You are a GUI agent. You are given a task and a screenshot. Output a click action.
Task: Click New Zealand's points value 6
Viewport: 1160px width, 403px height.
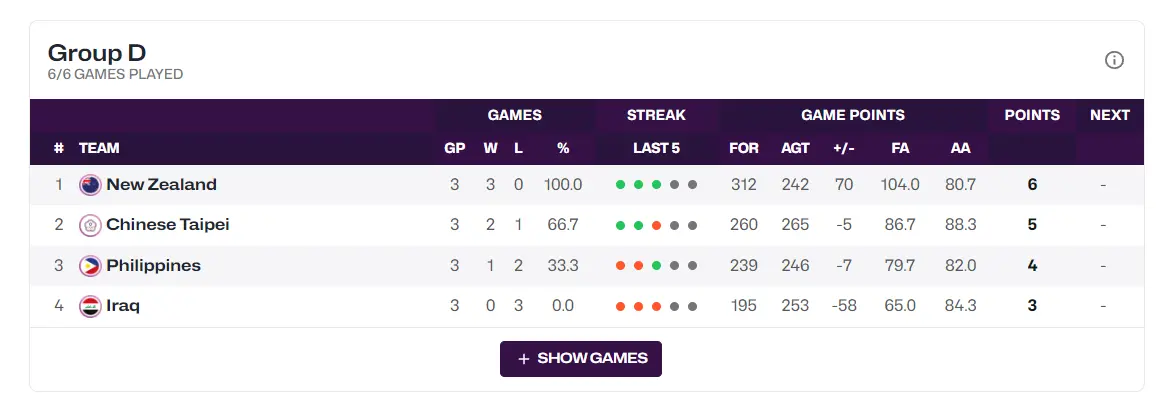(x=1032, y=185)
